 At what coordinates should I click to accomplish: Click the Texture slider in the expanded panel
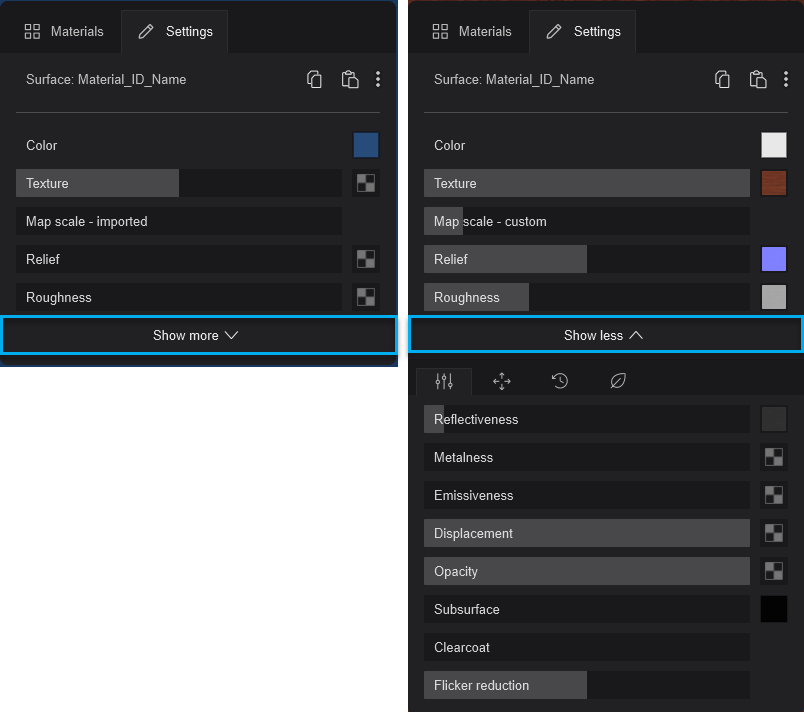[587, 183]
